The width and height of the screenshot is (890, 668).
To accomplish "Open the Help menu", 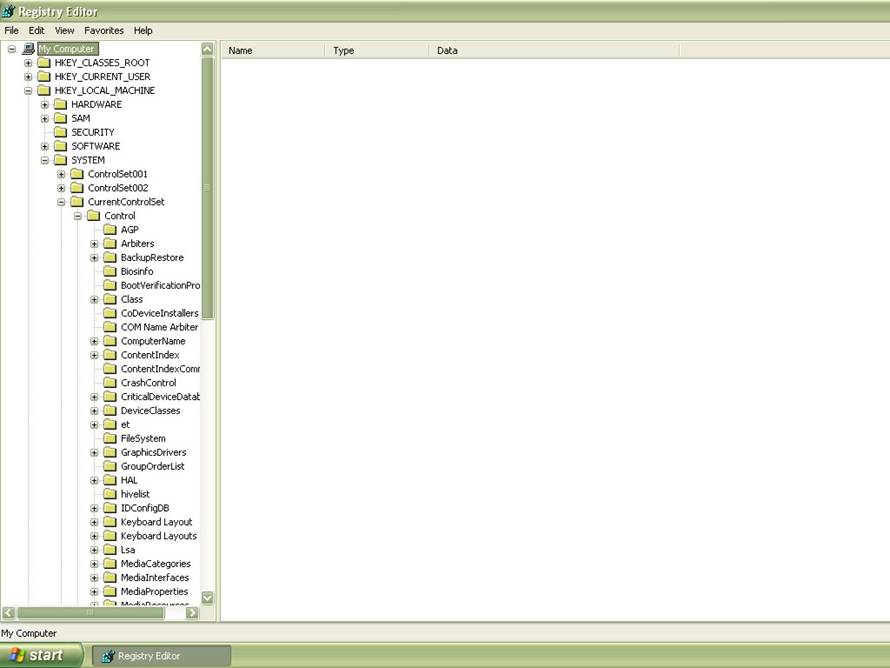I will [x=143, y=31].
